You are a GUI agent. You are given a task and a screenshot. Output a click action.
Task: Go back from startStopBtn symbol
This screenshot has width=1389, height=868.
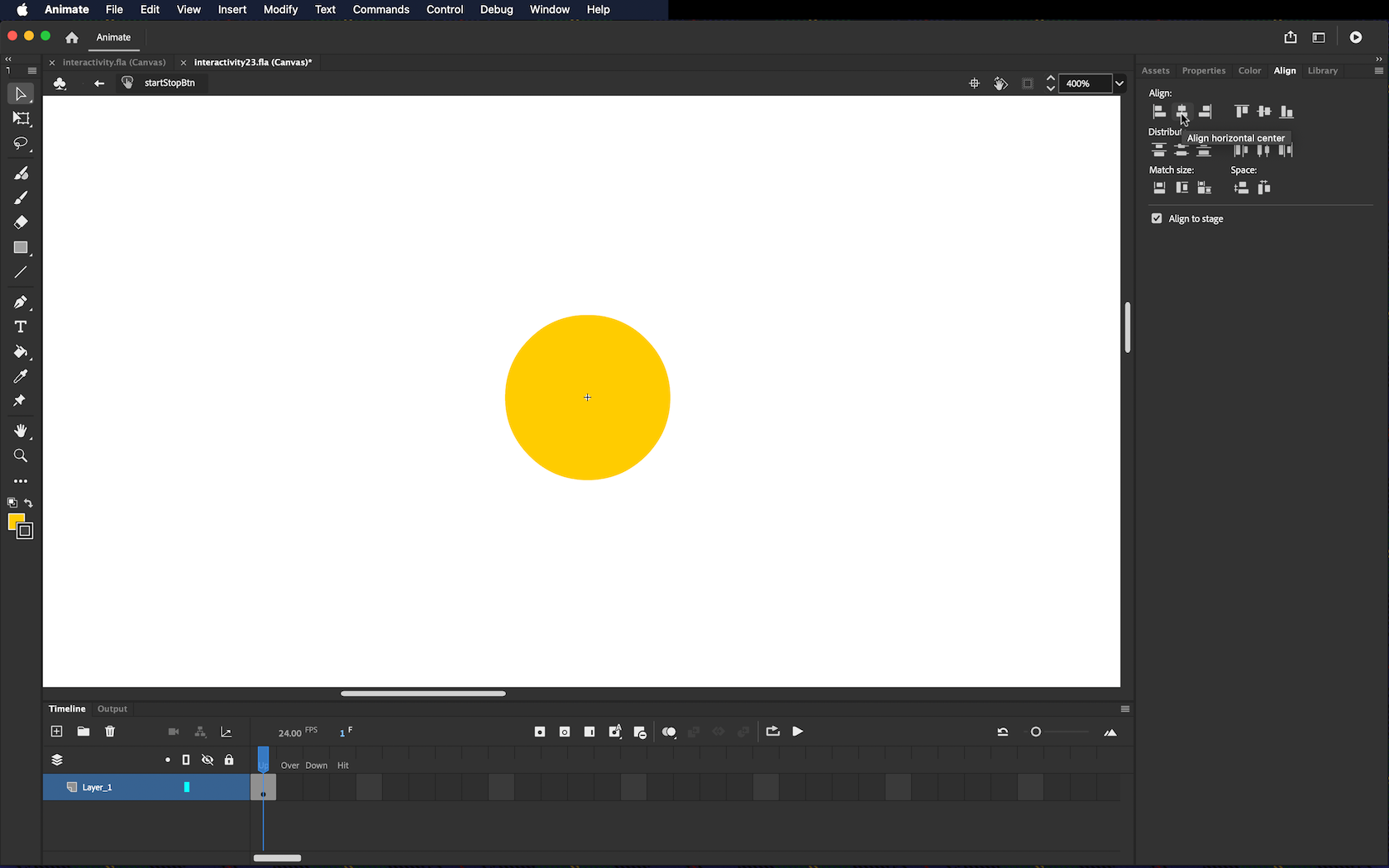99,83
